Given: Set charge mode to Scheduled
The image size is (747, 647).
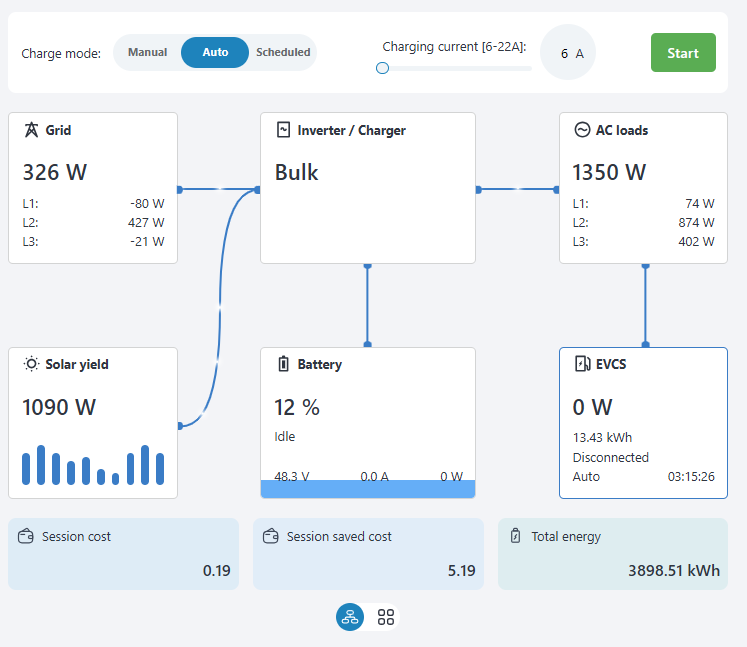Looking at the screenshot, I should pos(283,52).
